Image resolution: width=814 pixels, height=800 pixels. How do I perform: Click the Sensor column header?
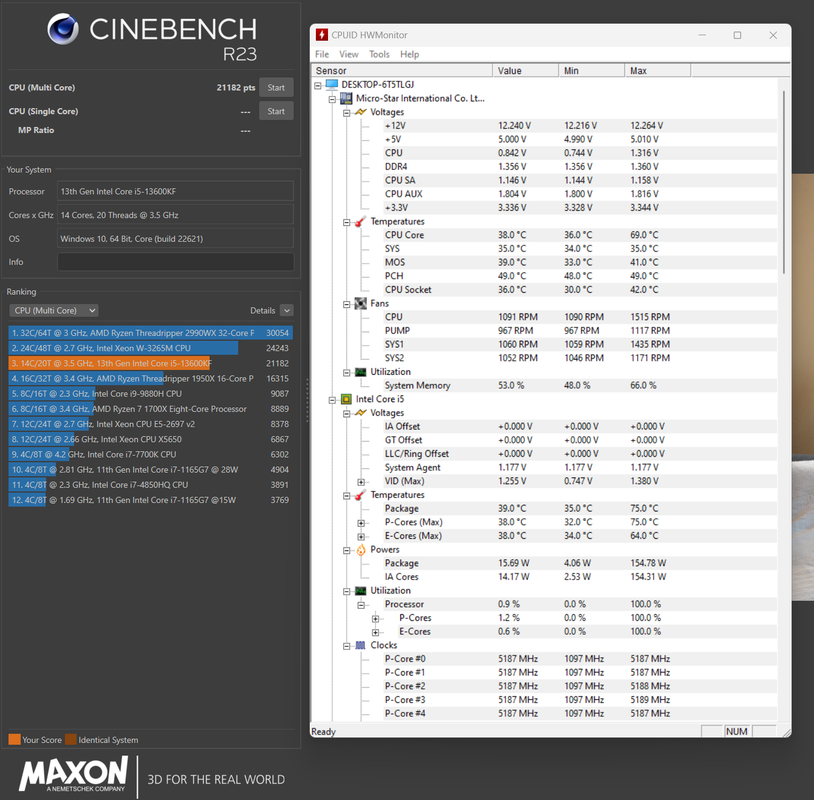[x=402, y=71]
